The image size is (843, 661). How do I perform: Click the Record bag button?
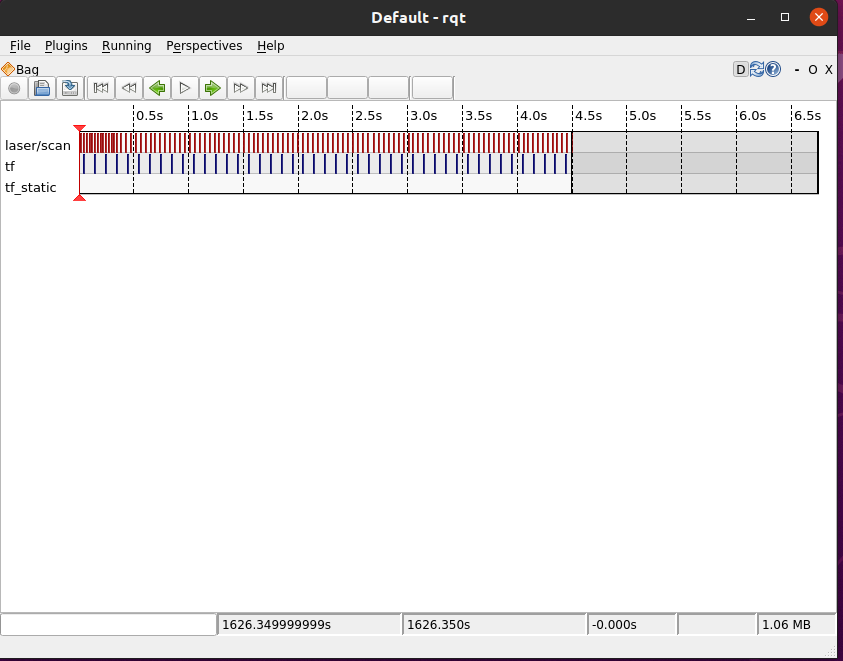pyautogui.click(x=14, y=88)
